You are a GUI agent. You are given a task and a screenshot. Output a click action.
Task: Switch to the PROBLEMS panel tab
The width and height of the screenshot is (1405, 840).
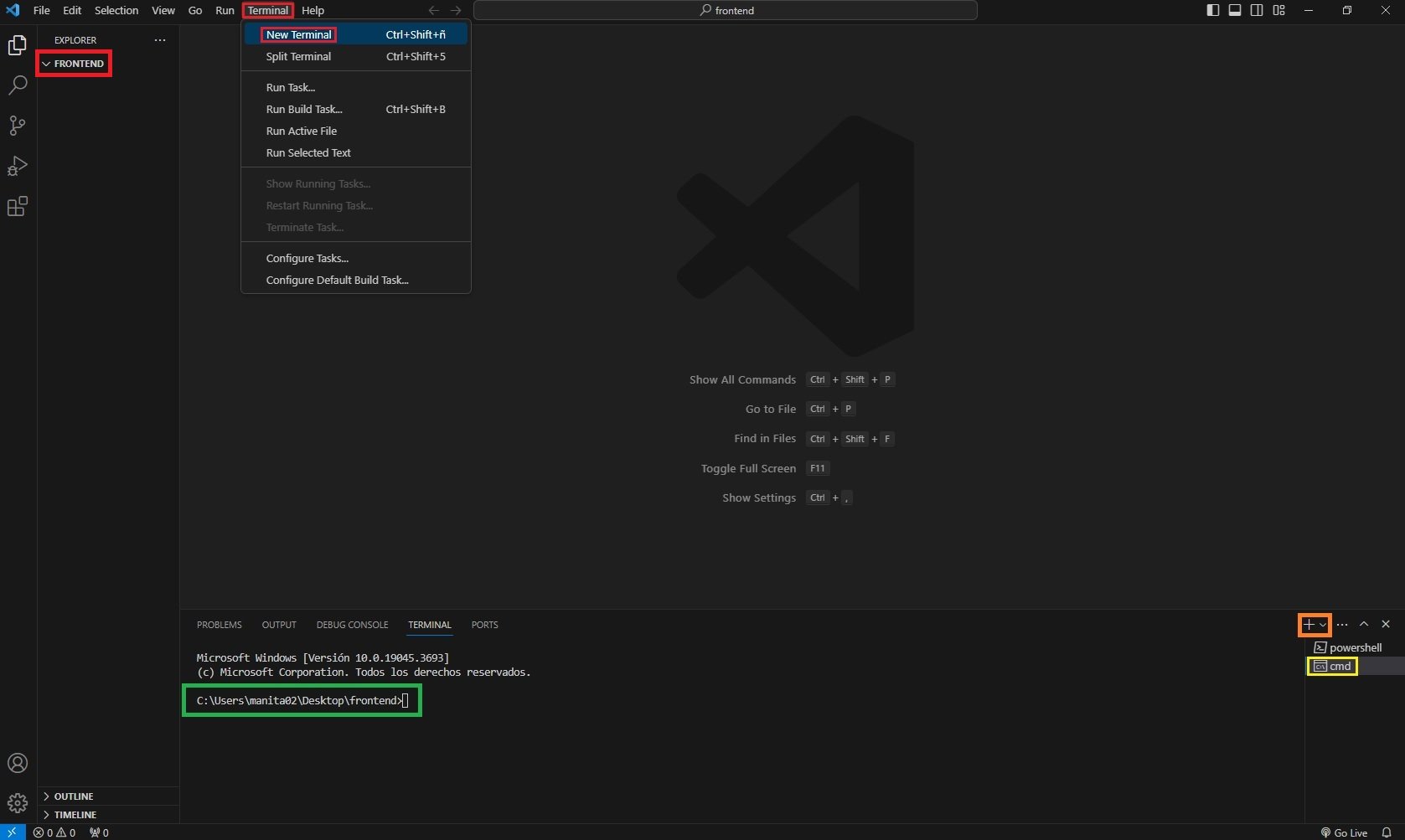point(220,625)
